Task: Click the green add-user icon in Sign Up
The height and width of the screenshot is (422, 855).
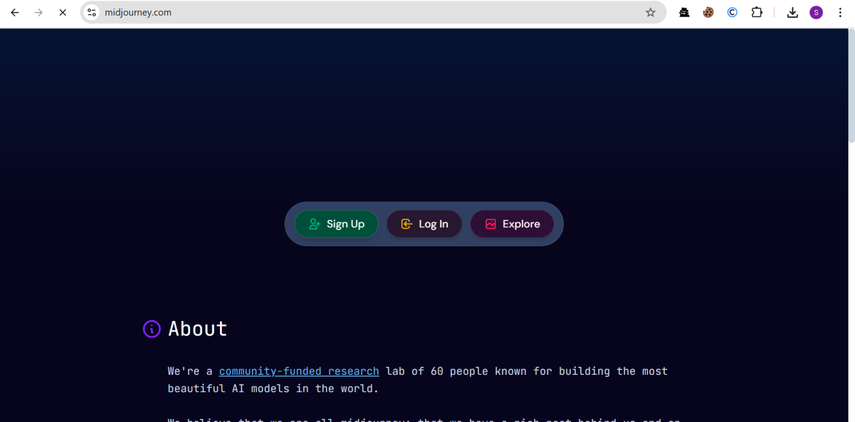Action: (314, 224)
